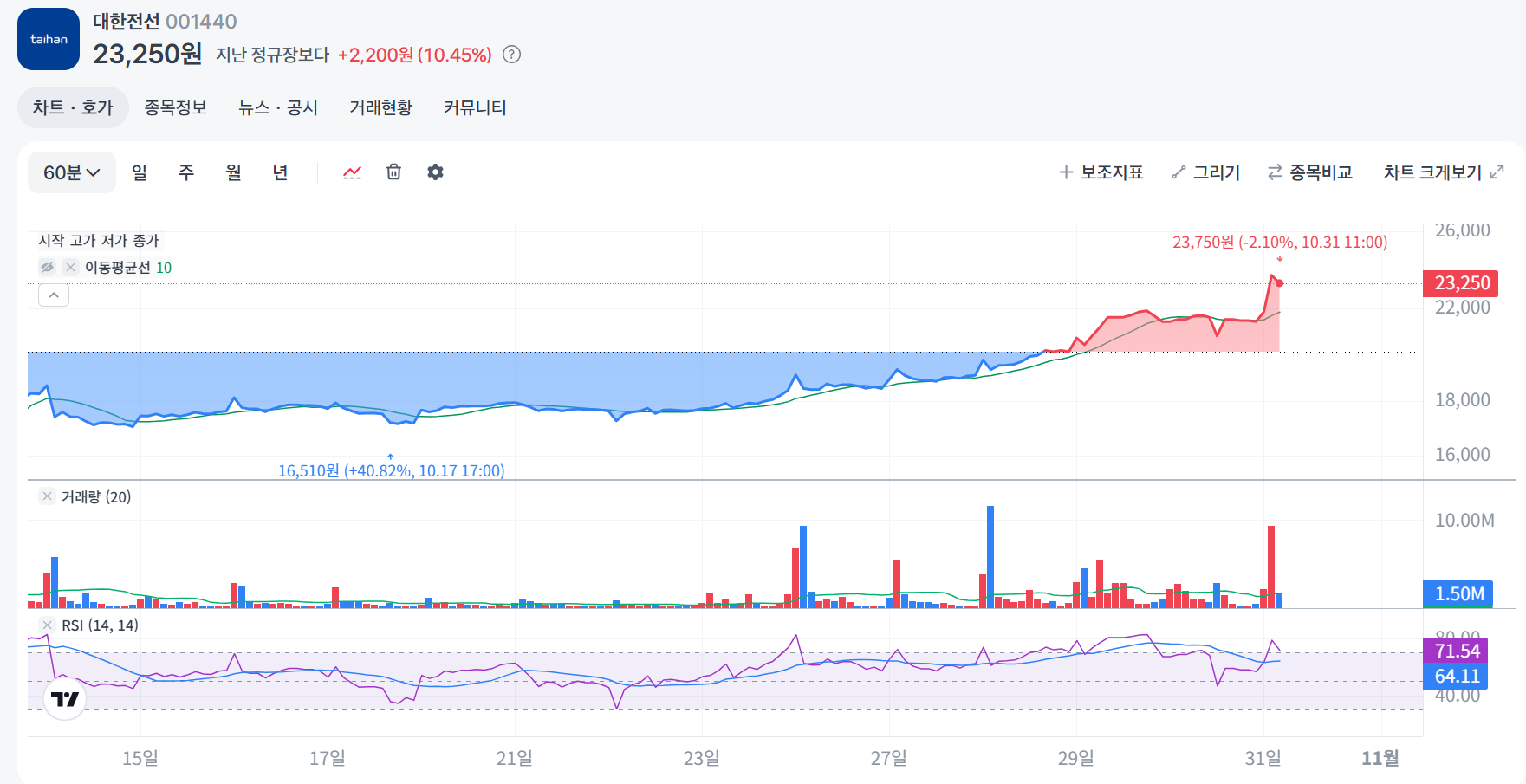1526x784 pixels.
Task: Click the 이동평균선 10 legend text
Action: (x=128, y=268)
